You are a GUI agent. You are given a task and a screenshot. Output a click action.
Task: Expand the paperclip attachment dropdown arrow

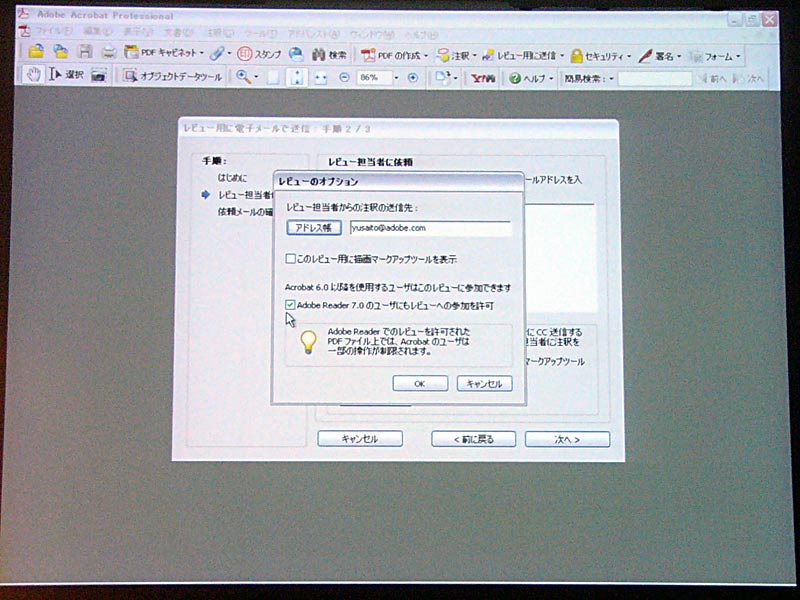click(229, 54)
